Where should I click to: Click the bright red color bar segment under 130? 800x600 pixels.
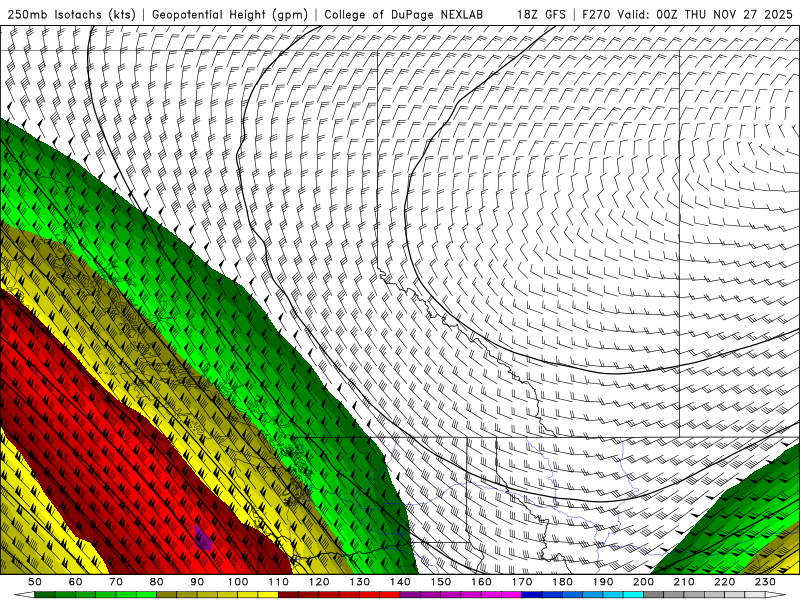[x=370, y=595]
